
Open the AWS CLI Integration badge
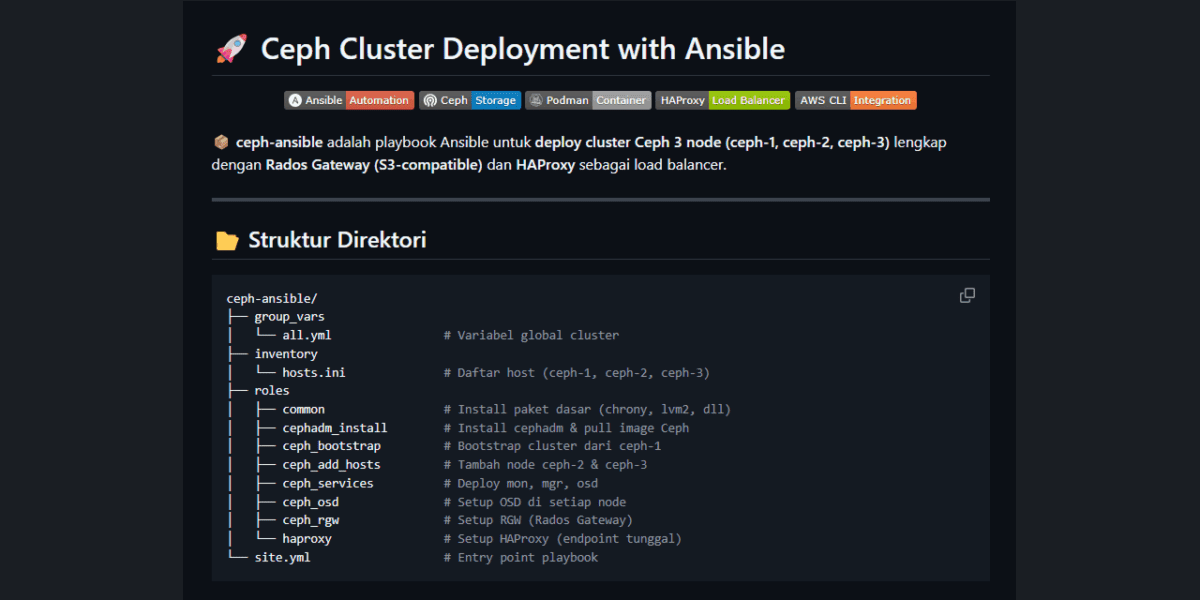856,100
